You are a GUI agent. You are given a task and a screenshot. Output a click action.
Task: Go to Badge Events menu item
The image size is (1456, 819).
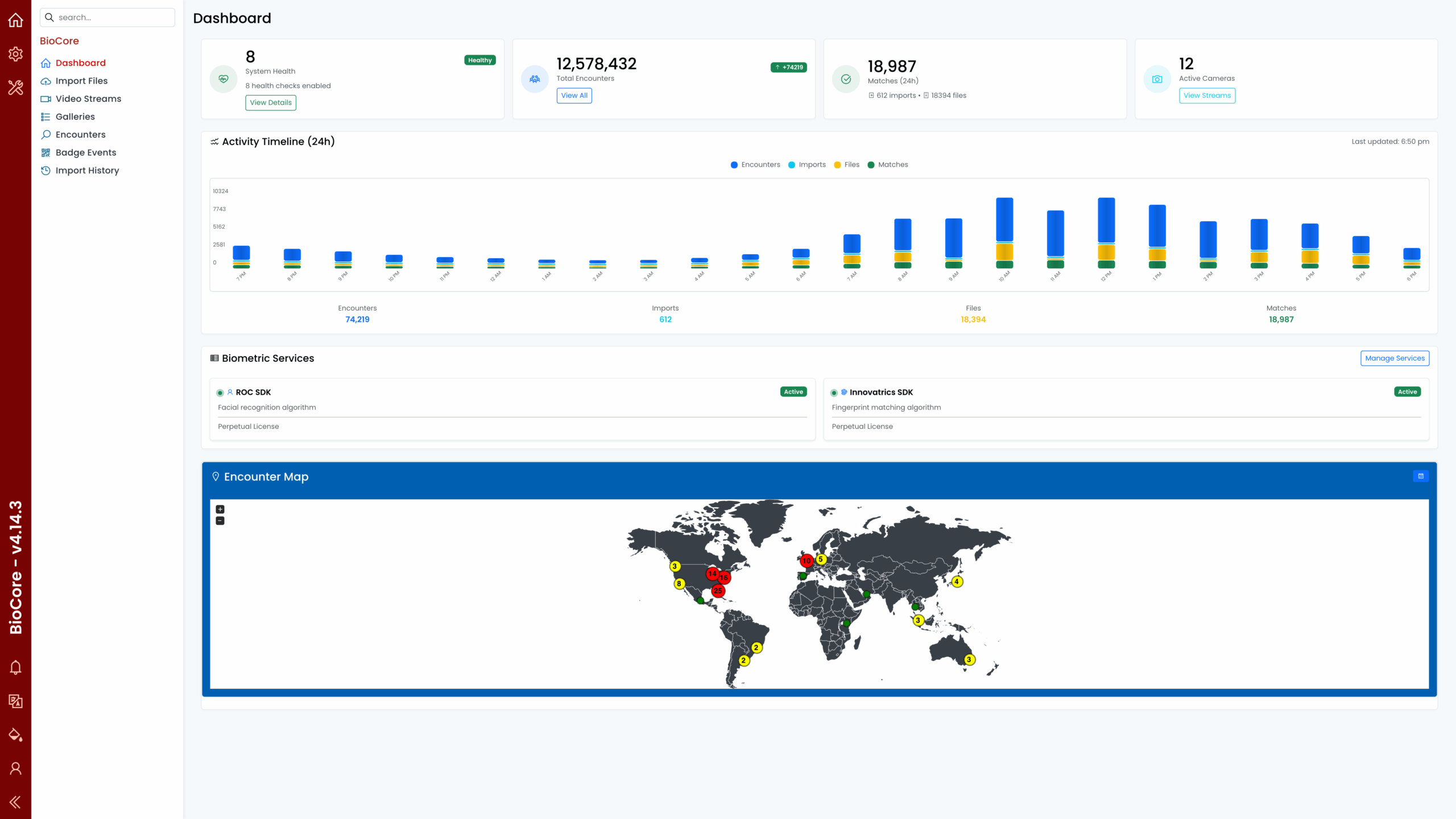(x=85, y=152)
